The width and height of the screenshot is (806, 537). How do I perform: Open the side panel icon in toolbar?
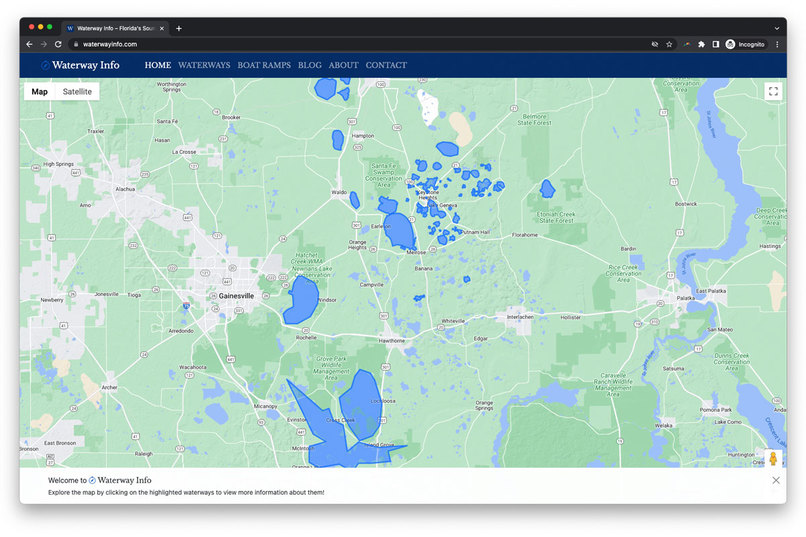(716, 44)
